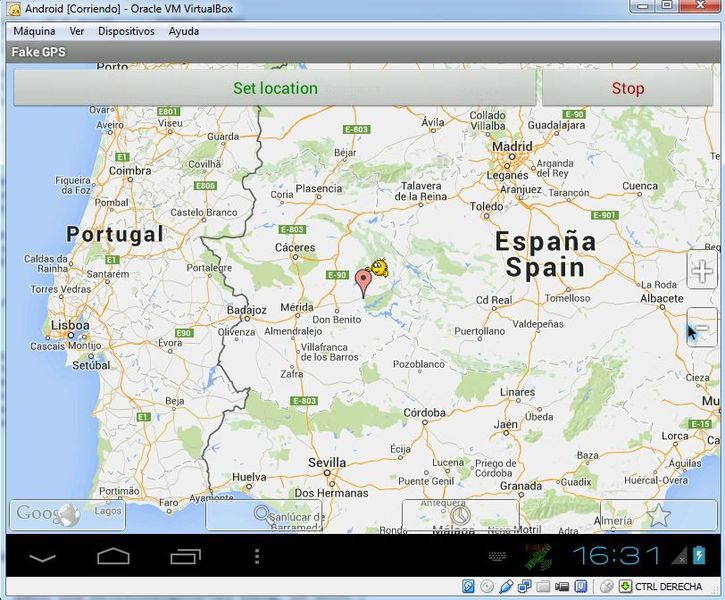The image size is (725, 600).
Task: Click the mouse integration indicator
Action: 606,587
